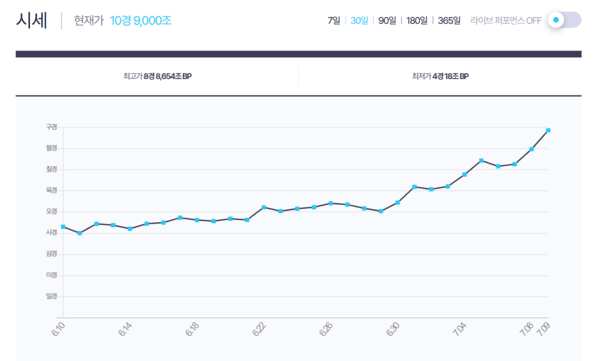Click the 이경 y-axis label

point(52,275)
